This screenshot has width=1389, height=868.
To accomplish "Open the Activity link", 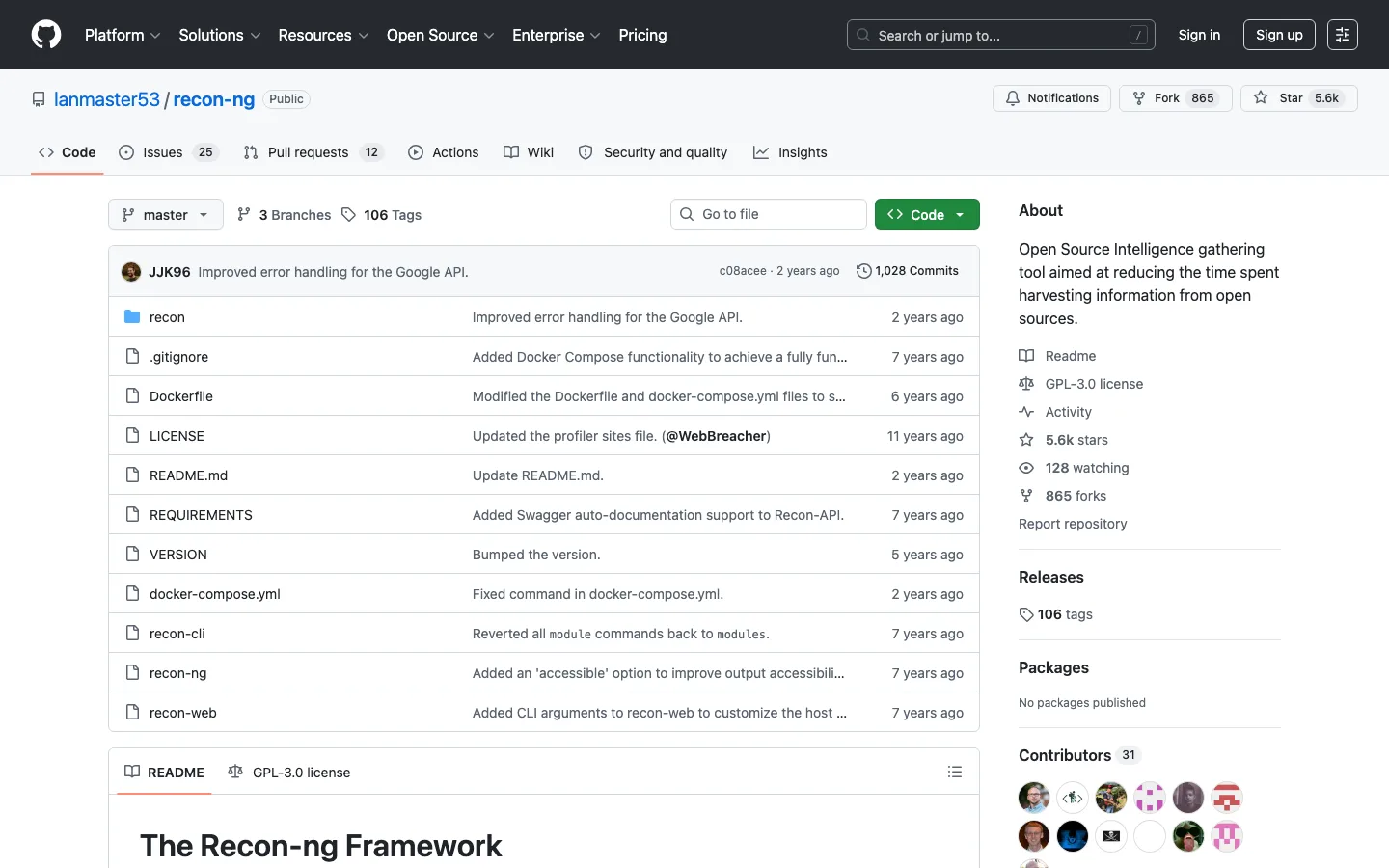I will click(x=1056, y=412).
